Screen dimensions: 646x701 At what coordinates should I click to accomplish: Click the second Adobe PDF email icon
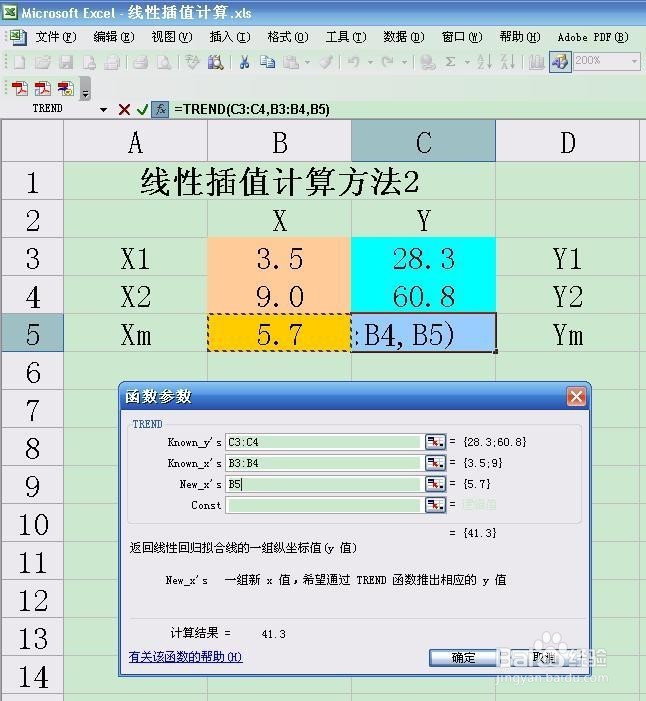pos(43,89)
